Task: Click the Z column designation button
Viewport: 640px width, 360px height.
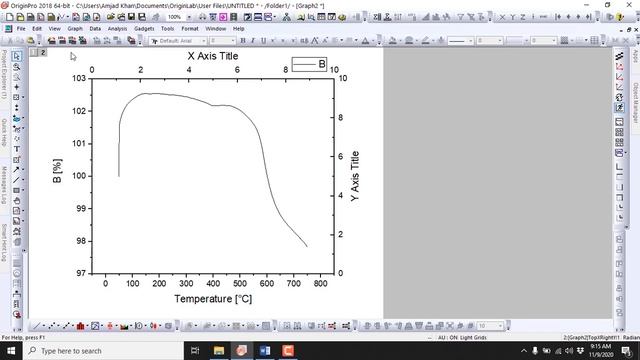Action: (x=523, y=17)
